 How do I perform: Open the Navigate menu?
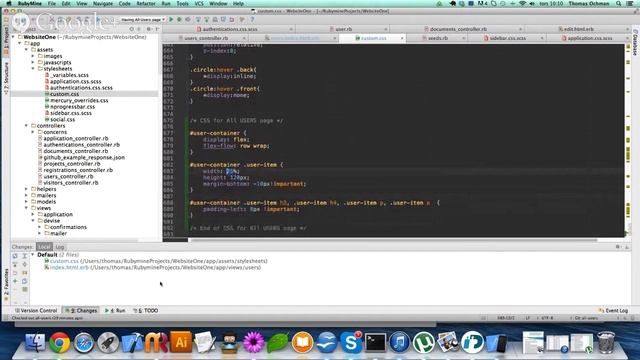pyautogui.click(x=103, y=4)
